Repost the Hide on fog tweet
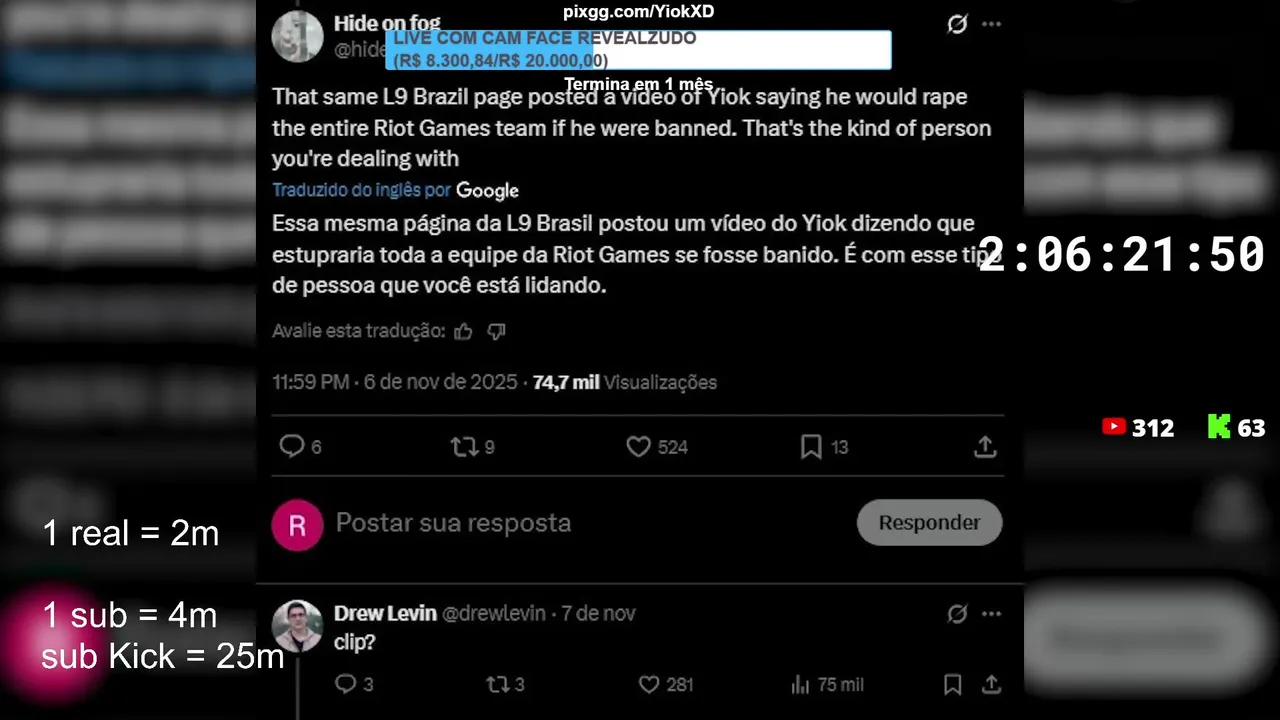Image resolution: width=1280 pixels, height=720 pixels. tap(465, 447)
